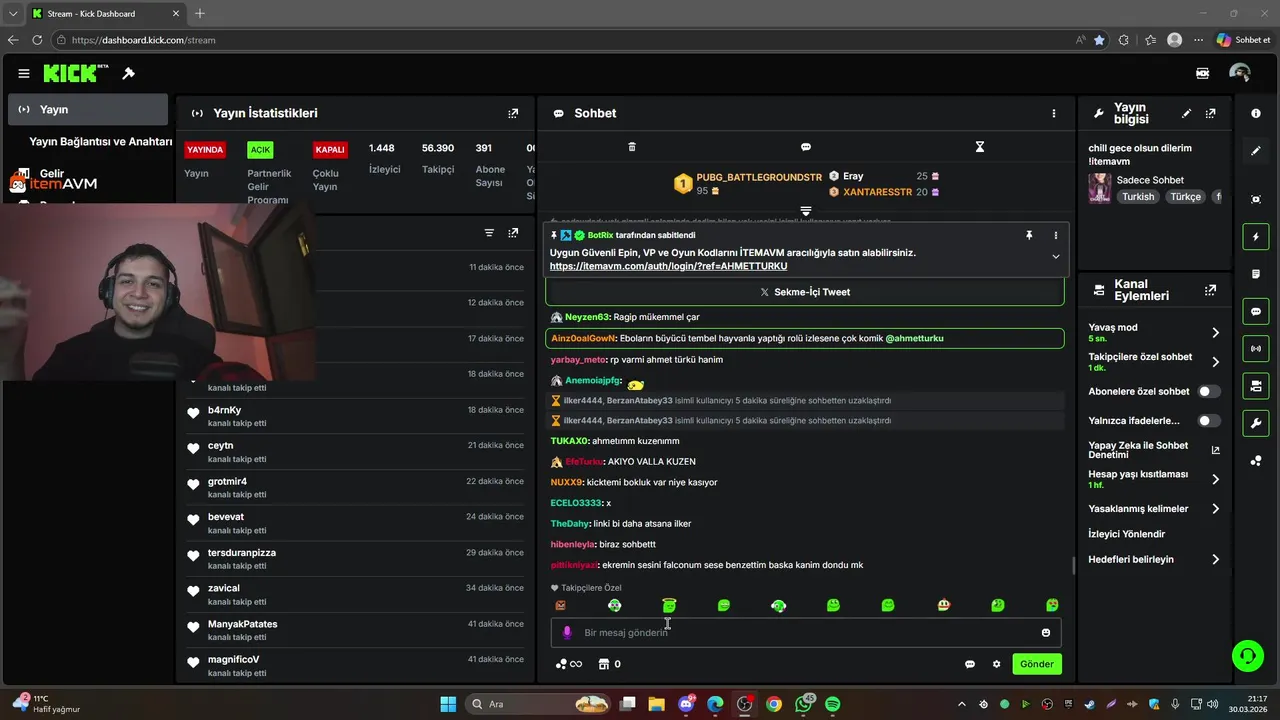Pop out the activity feed panel
Screen dimensions: 1280x720
click(x=513, y=233)
